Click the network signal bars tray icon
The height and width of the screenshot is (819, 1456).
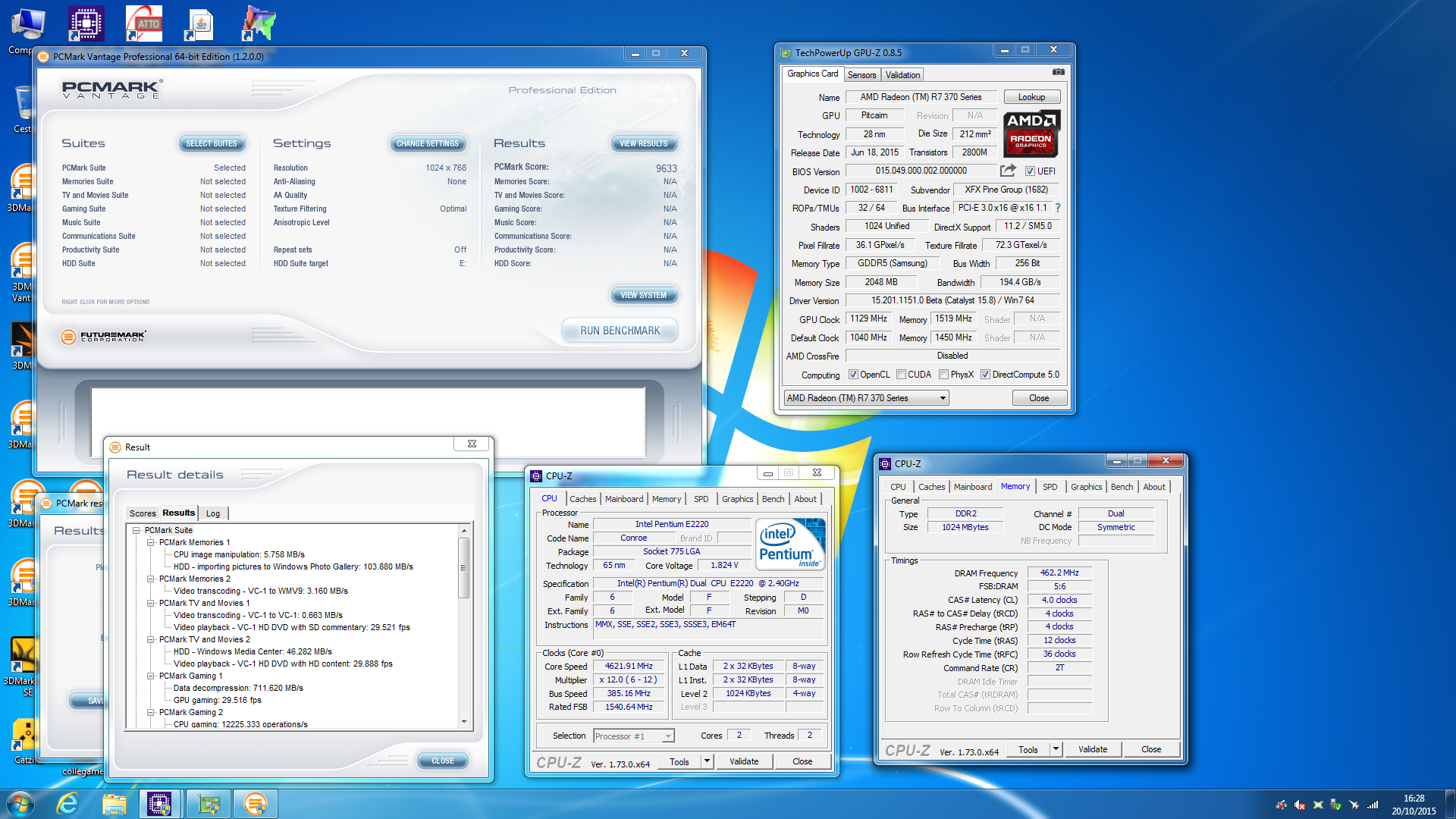(1373, 805)
